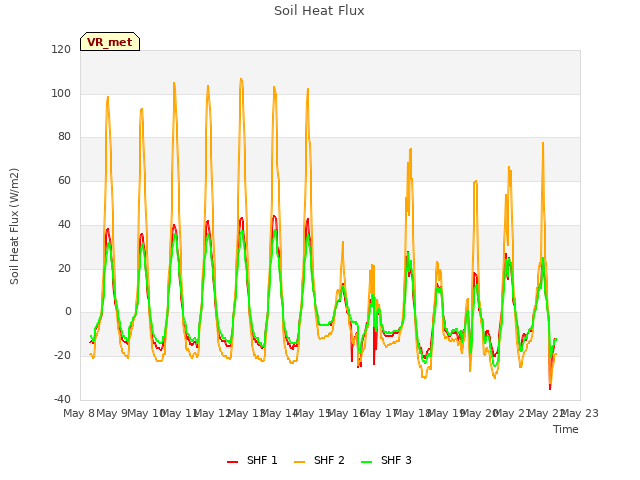Toggle SHF 3 series in legend

pyautogui.click(x=386, y=460)
